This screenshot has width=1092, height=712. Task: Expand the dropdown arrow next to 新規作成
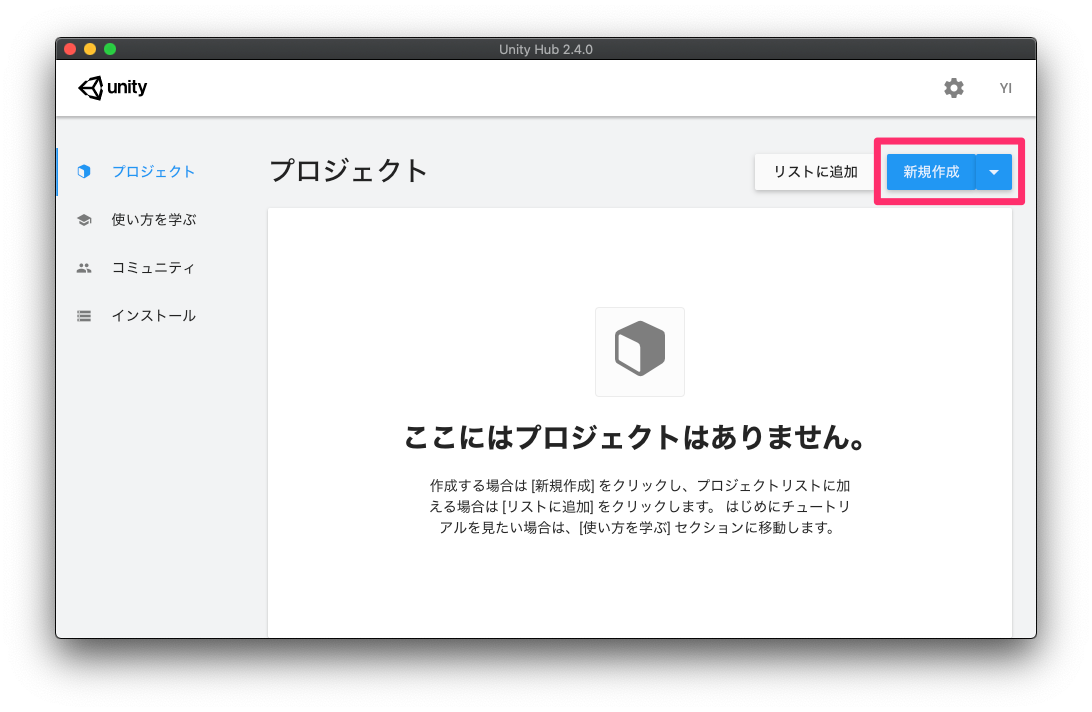point(993,172)
